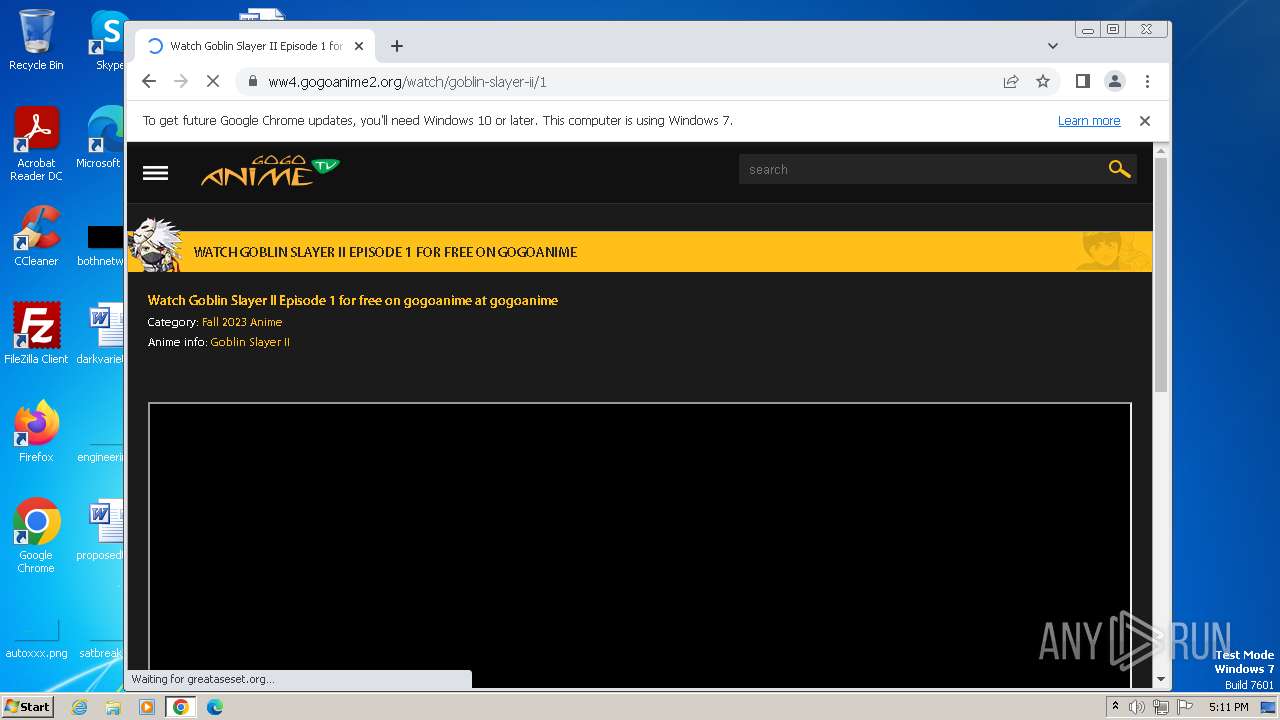The width and height of the screenshot is (1280, 720).
Task: Focus the site search field
Action: click(x=920, y=170)
